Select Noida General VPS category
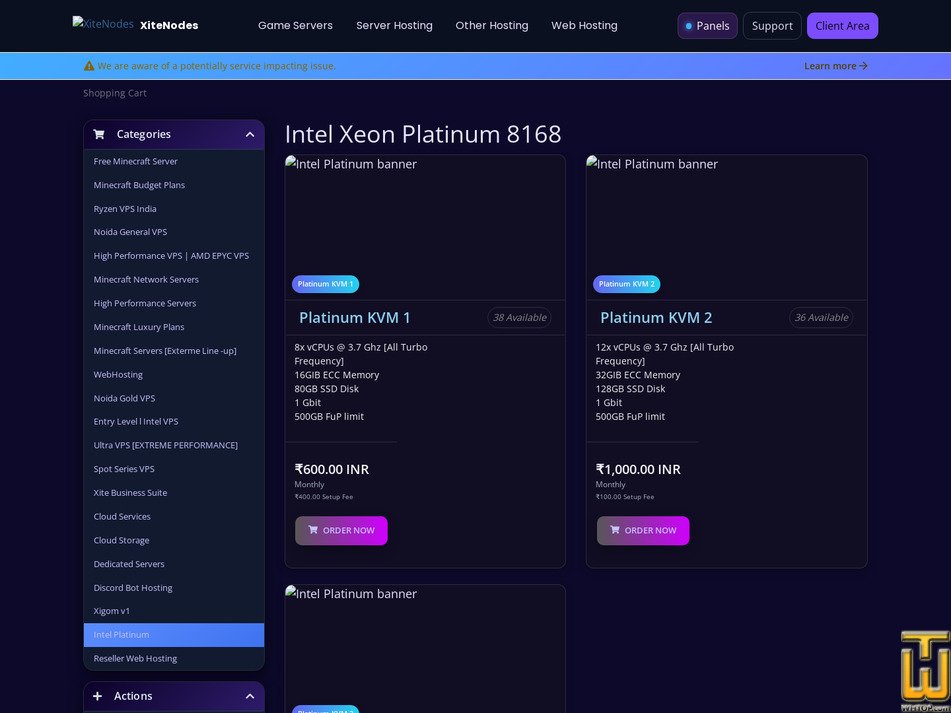Image resolution: width=951 pixels, height=713 pixels. (x=173, y=232)
